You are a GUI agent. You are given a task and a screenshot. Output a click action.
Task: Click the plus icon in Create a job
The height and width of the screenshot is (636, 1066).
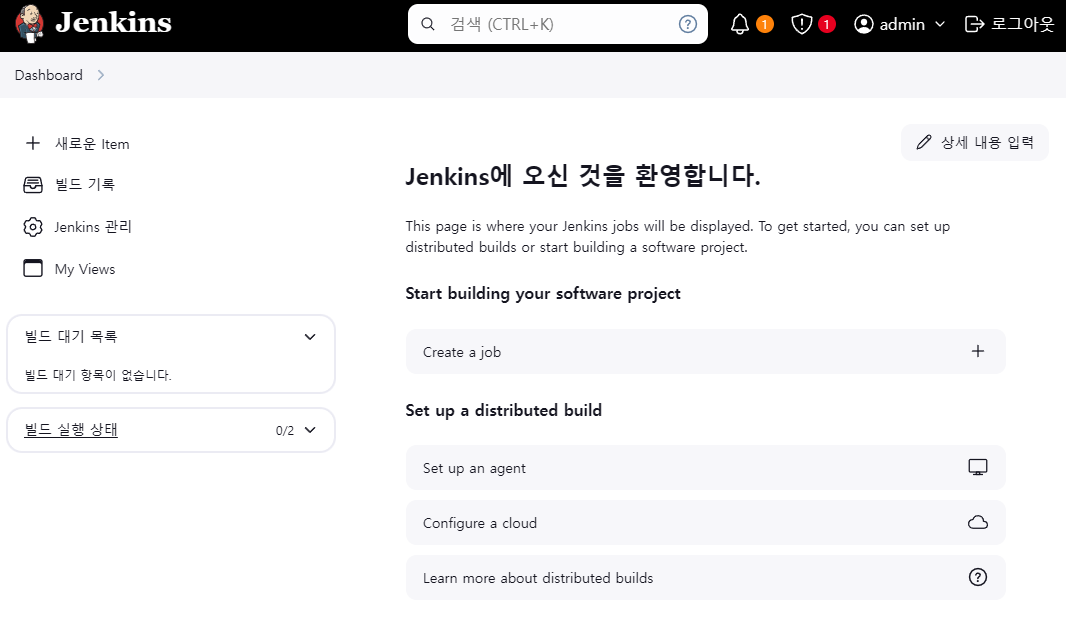pyautogui.click(x=978, y=351)
